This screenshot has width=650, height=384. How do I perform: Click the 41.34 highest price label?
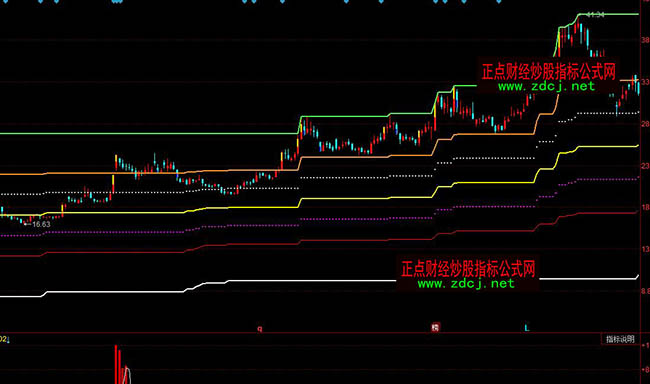pyautogui.click(x=596, y=15)
